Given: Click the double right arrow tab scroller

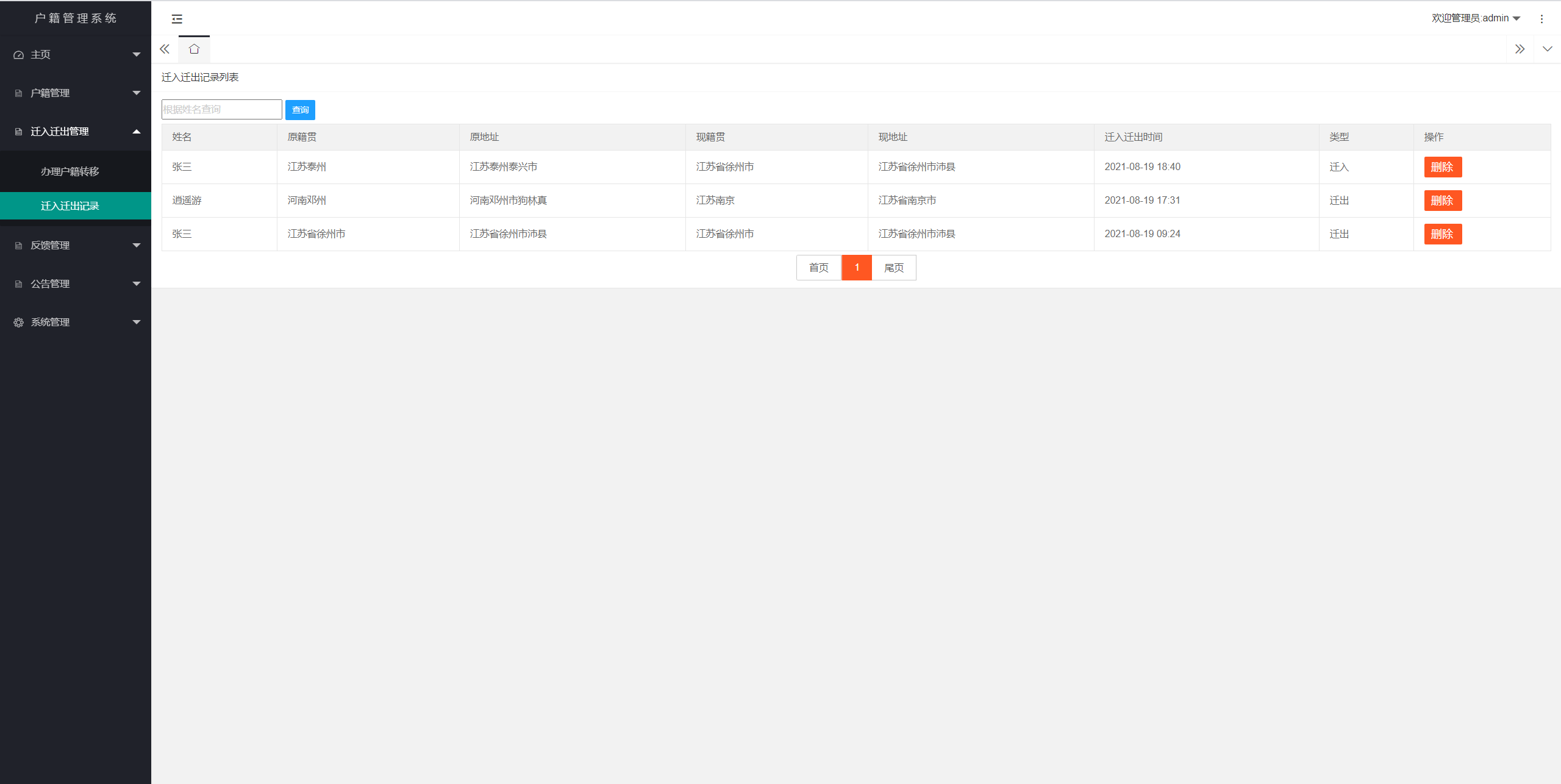Looking at the screenshot, I should pyautogui.click(x=1520, y=49).
